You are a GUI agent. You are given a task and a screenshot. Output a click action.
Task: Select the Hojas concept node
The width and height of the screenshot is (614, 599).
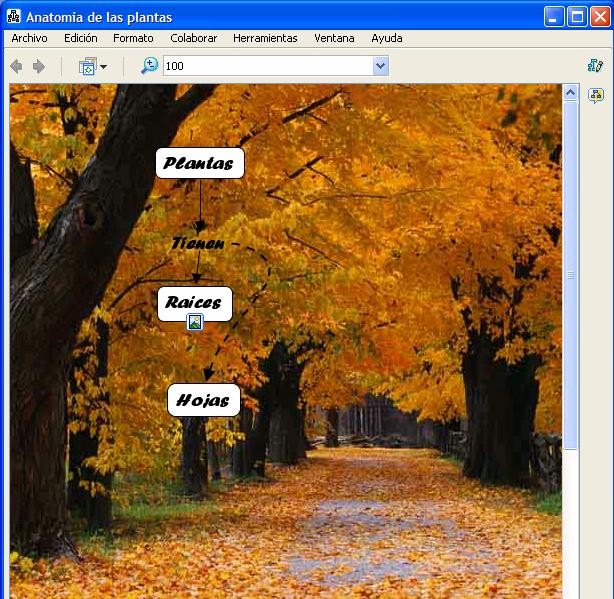[x=204, y=400]
